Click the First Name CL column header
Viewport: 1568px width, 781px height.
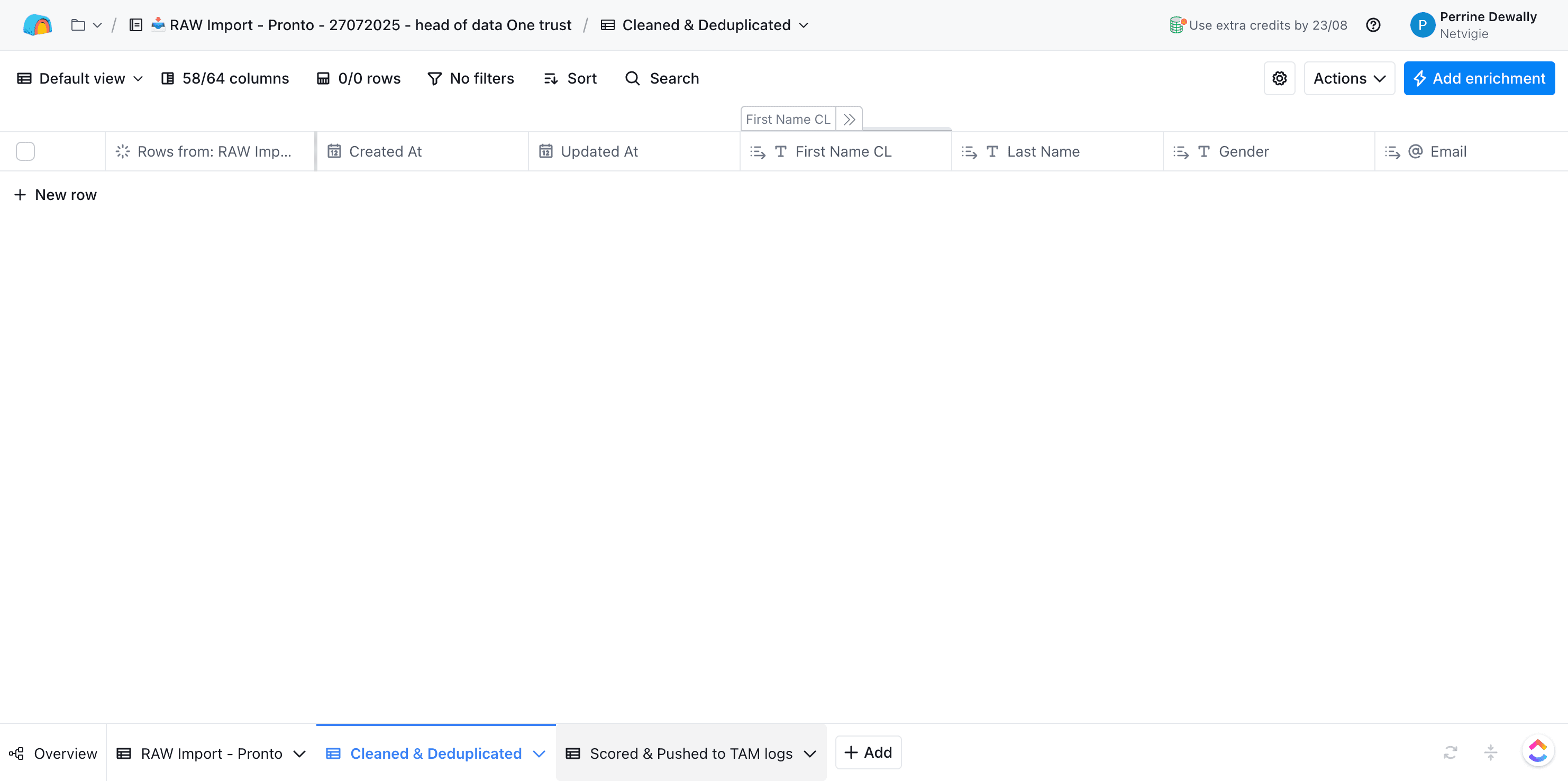[x=846, y=151]
